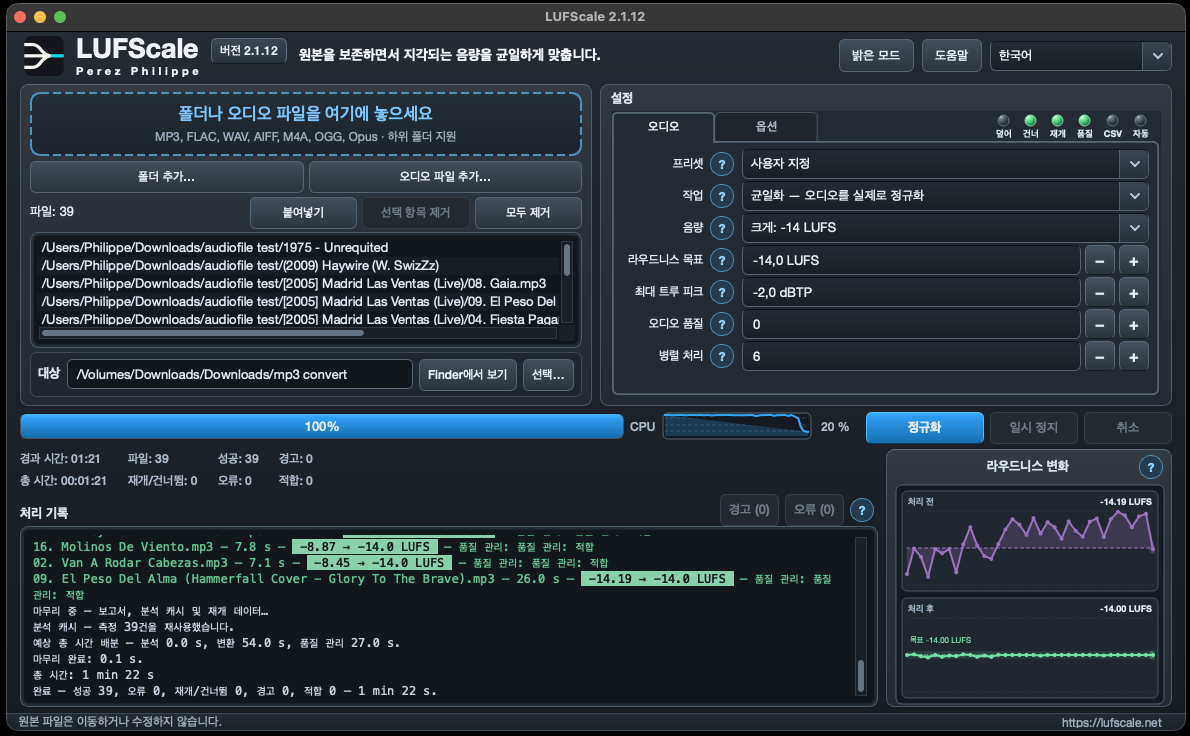Click the 처리 전 loudness chart
This screenshot has width=1190, height=736.
tap(1029, 540)
